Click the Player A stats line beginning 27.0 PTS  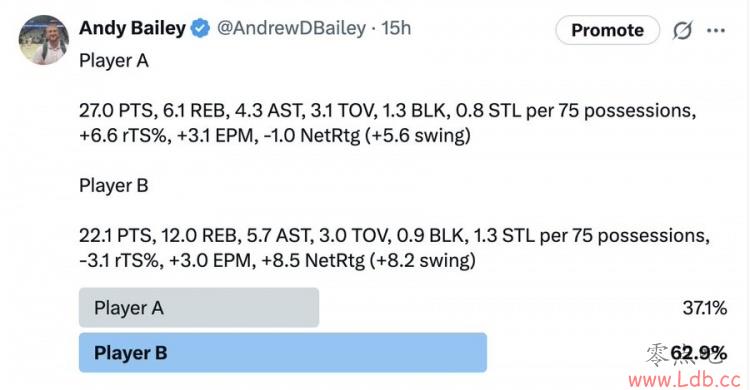click(387, 123)
